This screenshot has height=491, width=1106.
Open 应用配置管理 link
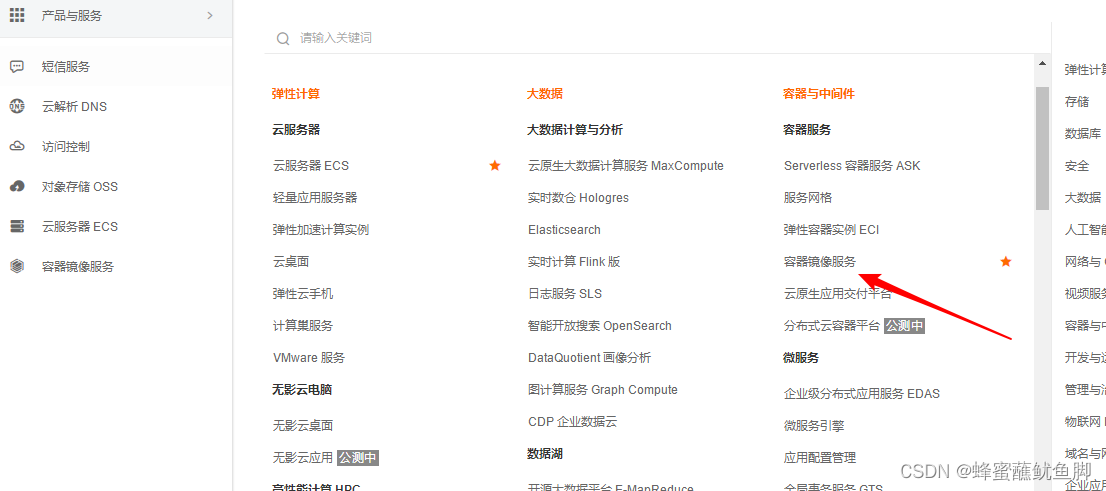coord(820,458)
